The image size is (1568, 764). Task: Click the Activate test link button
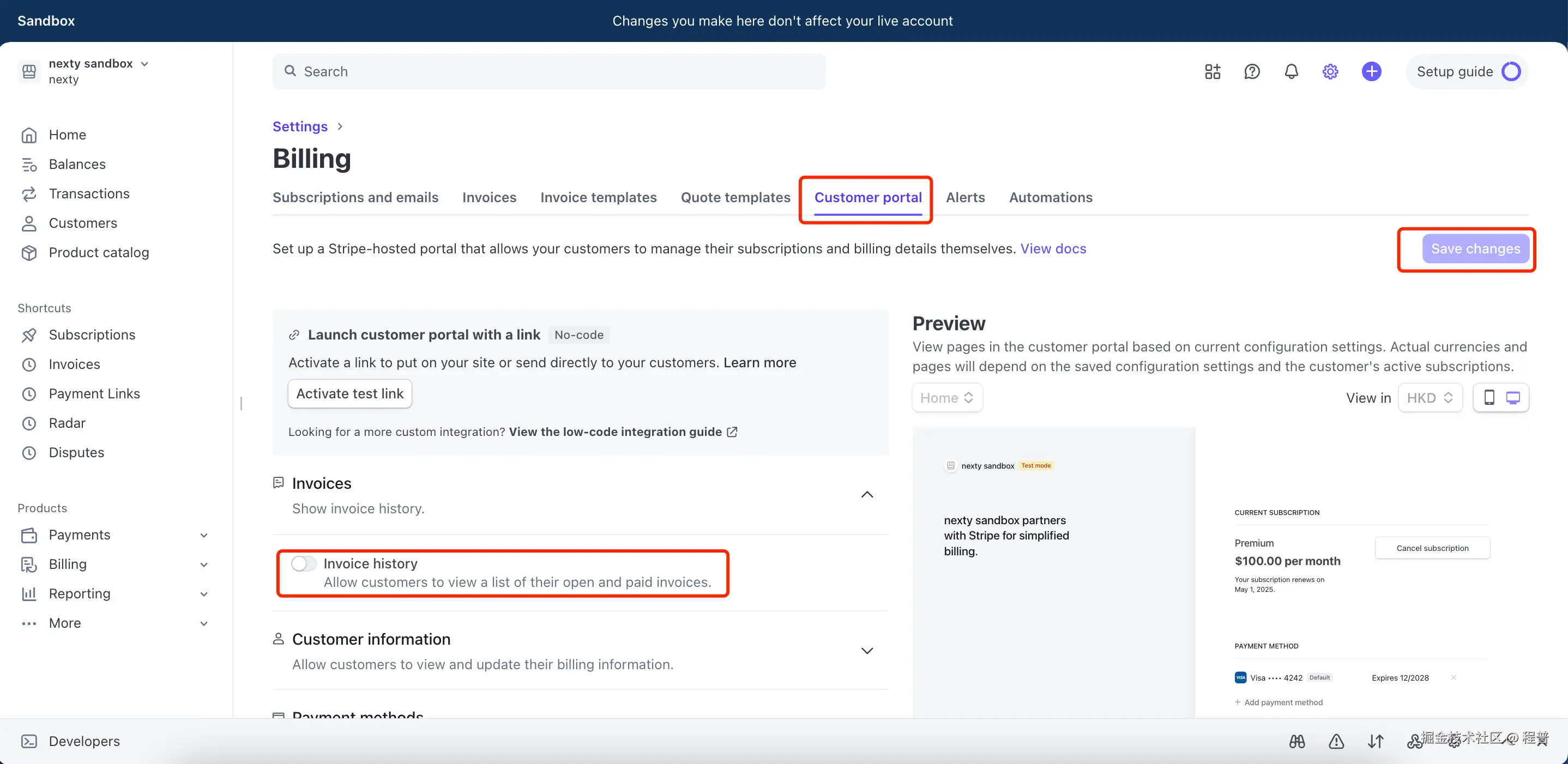pos(349,393)
